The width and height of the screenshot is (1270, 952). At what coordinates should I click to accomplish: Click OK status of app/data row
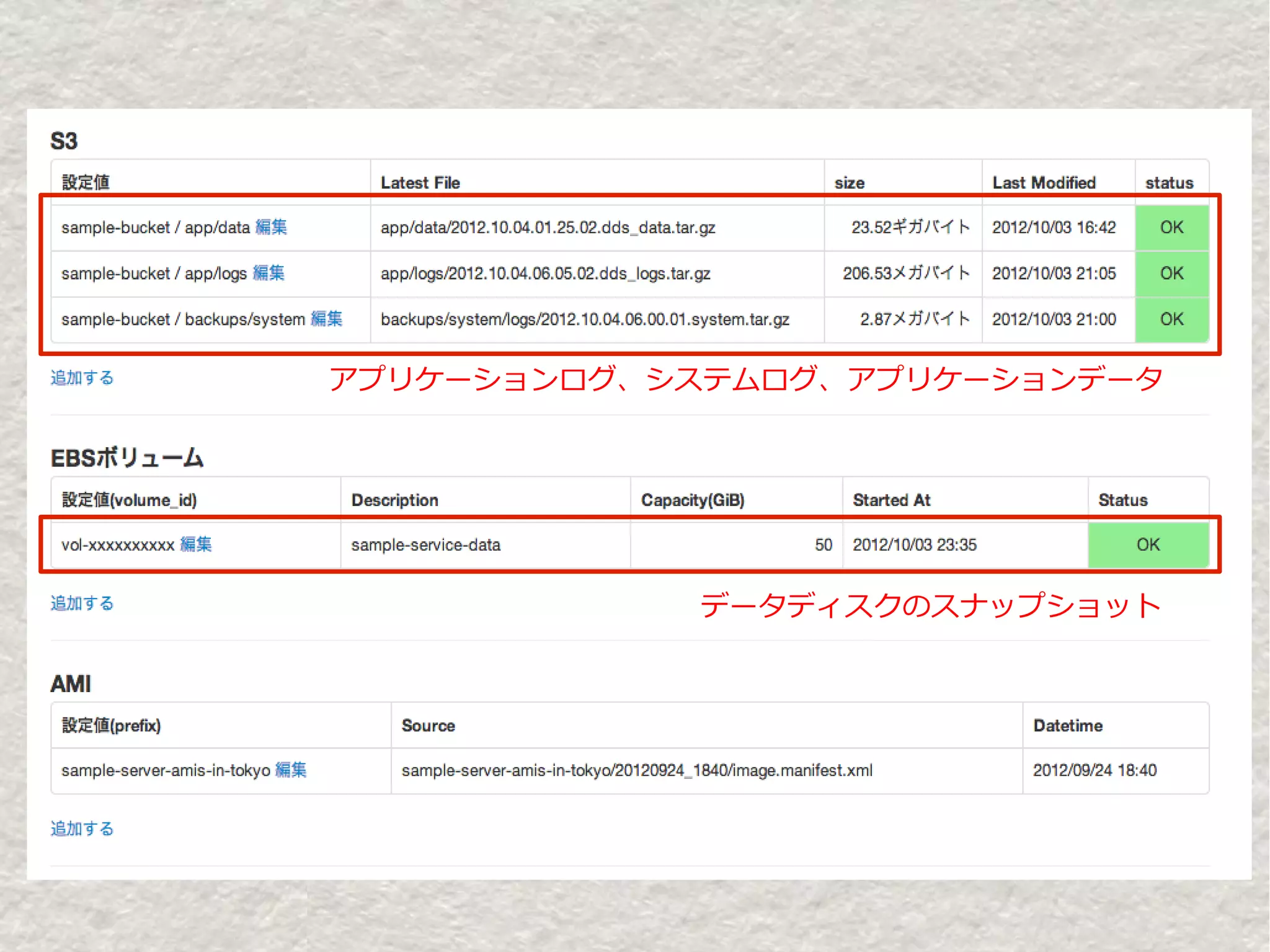[x=1171, y=228]
